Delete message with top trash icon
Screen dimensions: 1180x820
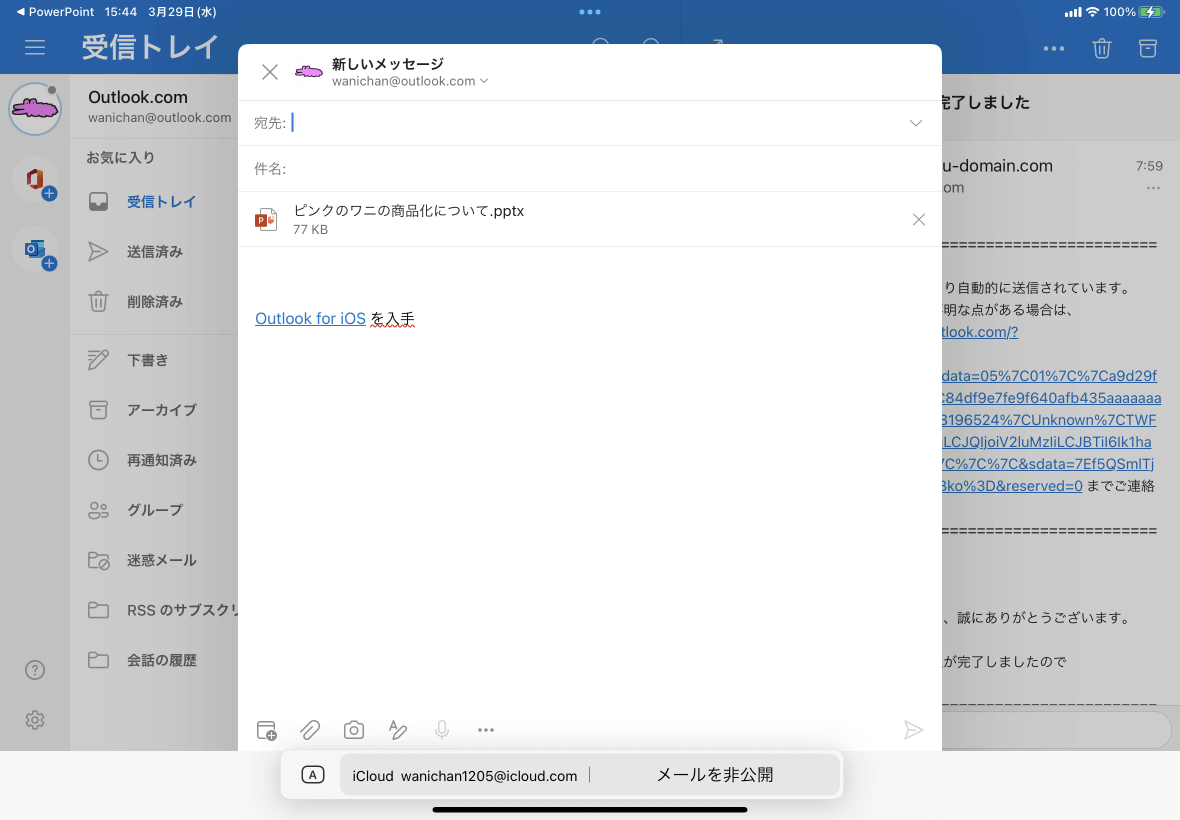[1102, 48]
